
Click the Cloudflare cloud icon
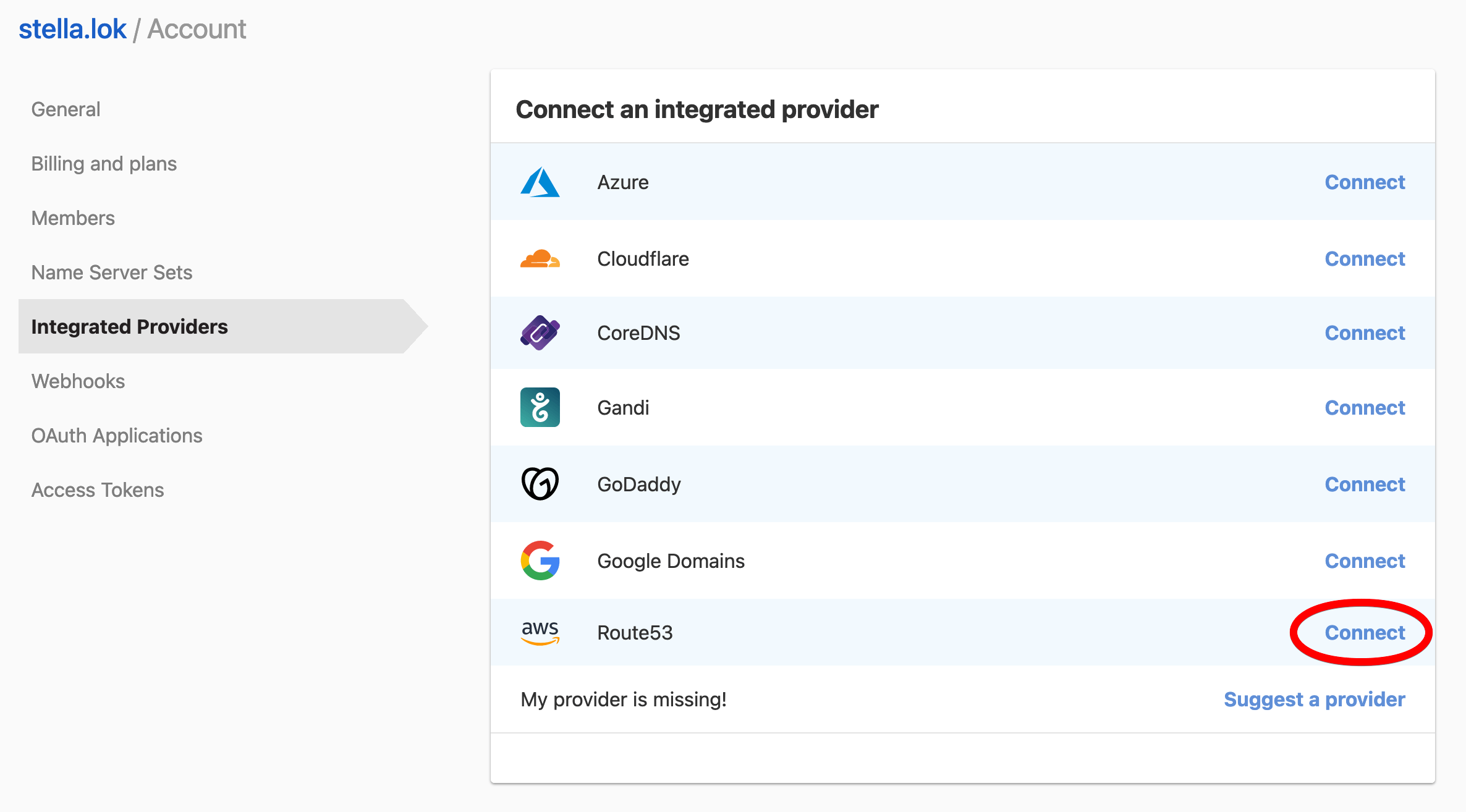540,258
